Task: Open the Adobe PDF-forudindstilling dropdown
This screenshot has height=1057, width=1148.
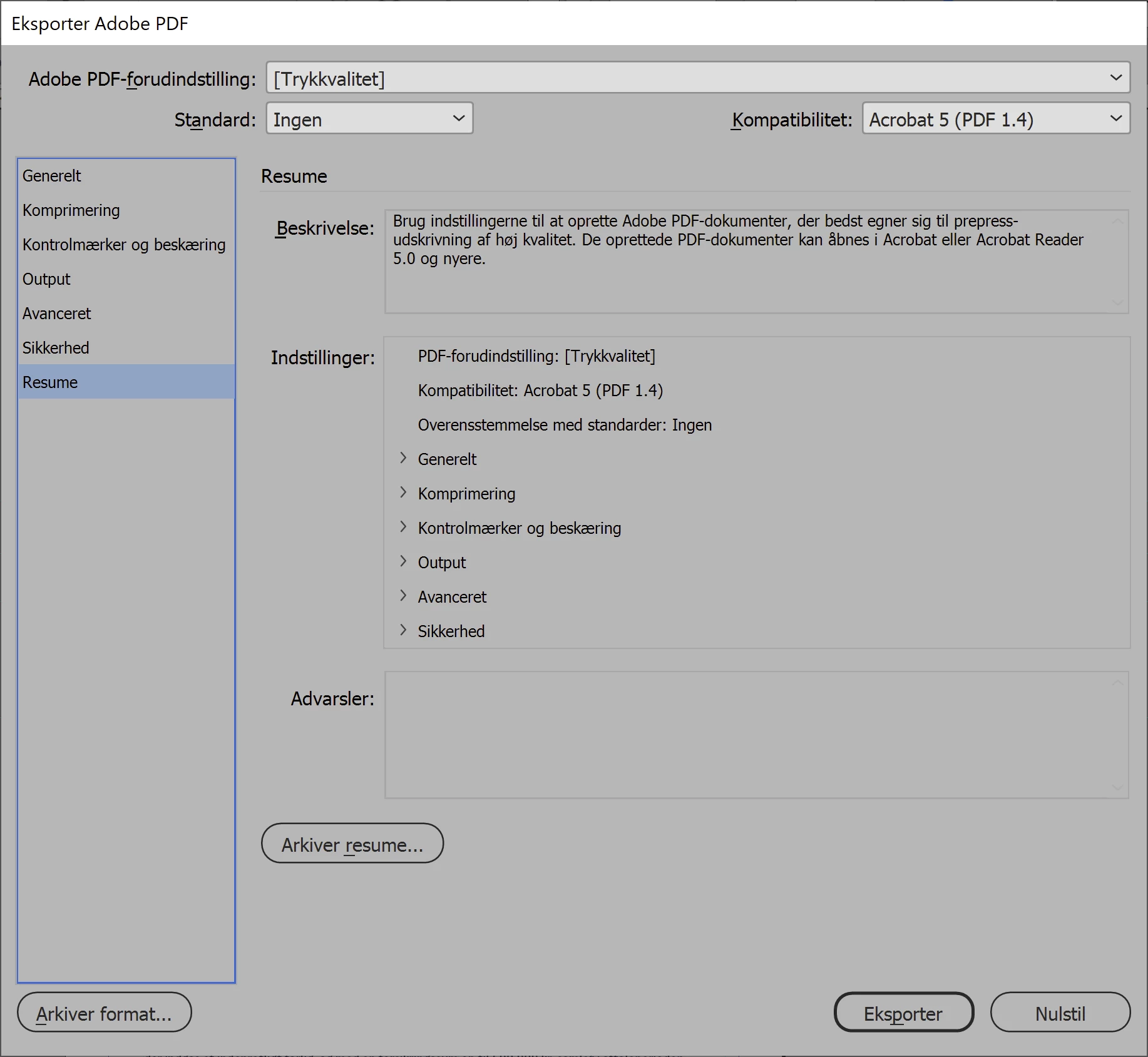Action: [698, 78]
